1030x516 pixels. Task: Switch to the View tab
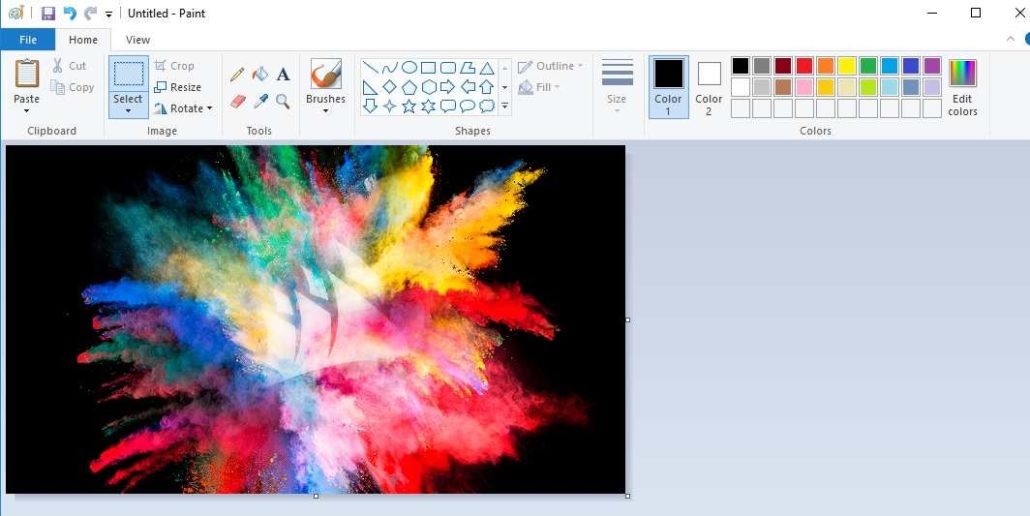(x=138, y=40)
